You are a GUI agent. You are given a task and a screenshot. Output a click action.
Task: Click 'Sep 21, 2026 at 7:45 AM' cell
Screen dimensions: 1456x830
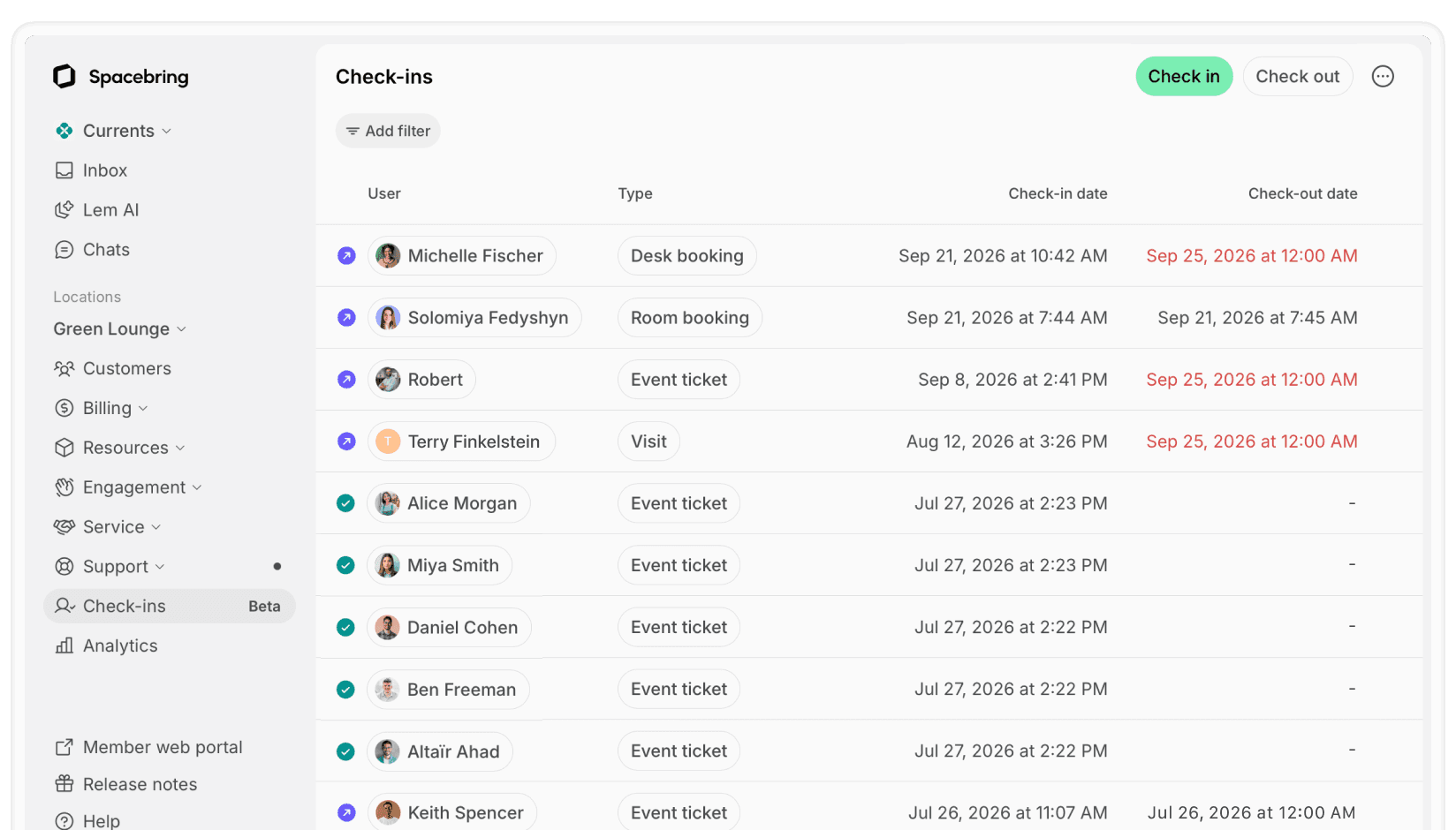[x=1257, y=318]
